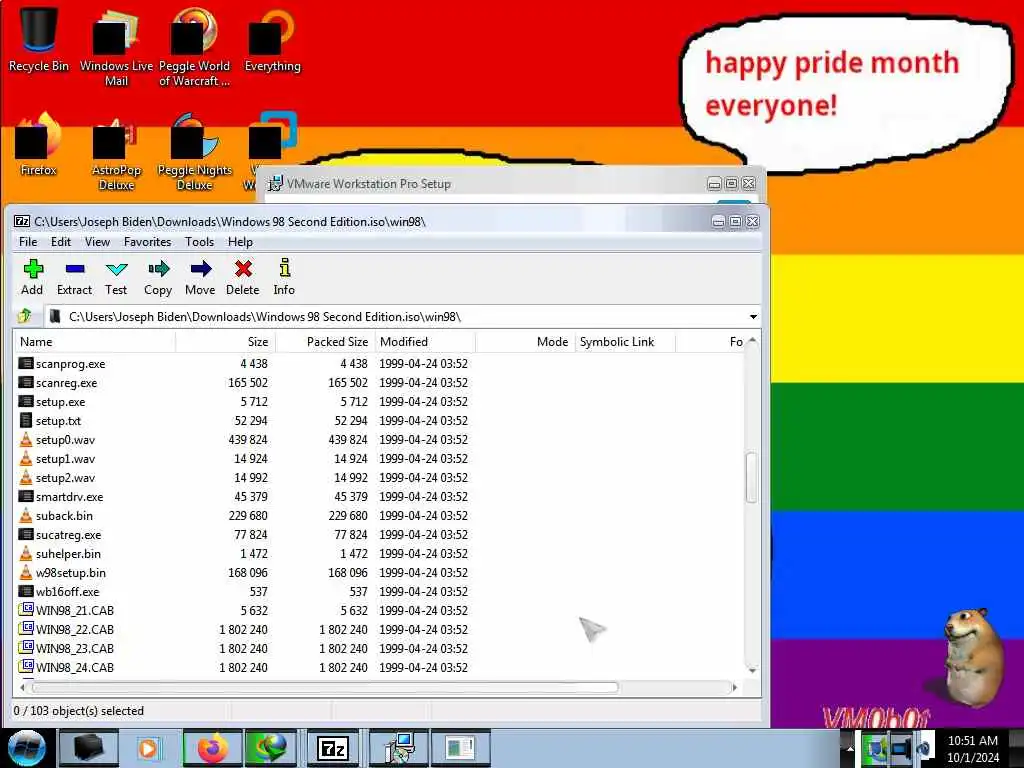1024x768 pixels.
Task: Open the Tools menu
Action: click(199, 242)
